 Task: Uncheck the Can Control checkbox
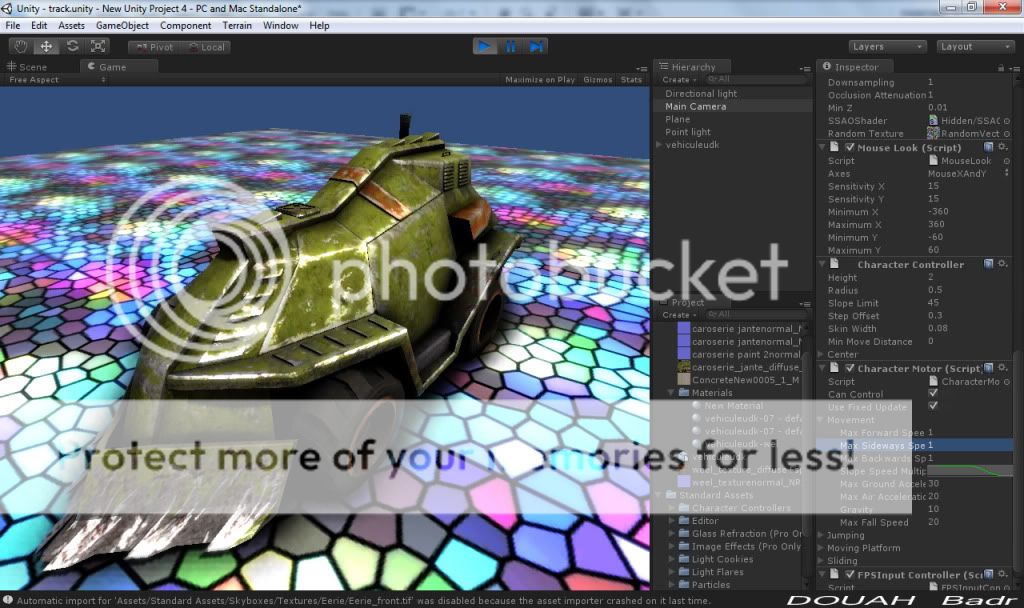click(x=933, y=393)
